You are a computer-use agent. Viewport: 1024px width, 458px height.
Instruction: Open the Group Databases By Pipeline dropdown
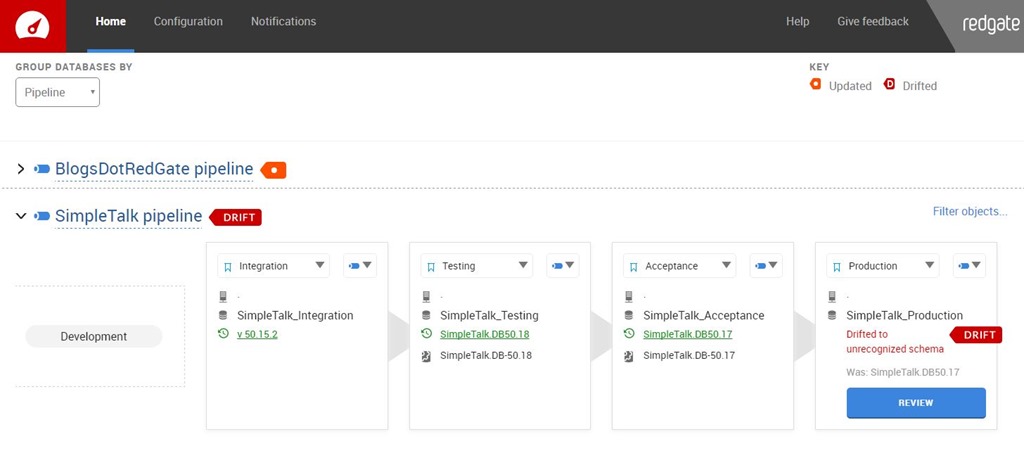[57, 92]
